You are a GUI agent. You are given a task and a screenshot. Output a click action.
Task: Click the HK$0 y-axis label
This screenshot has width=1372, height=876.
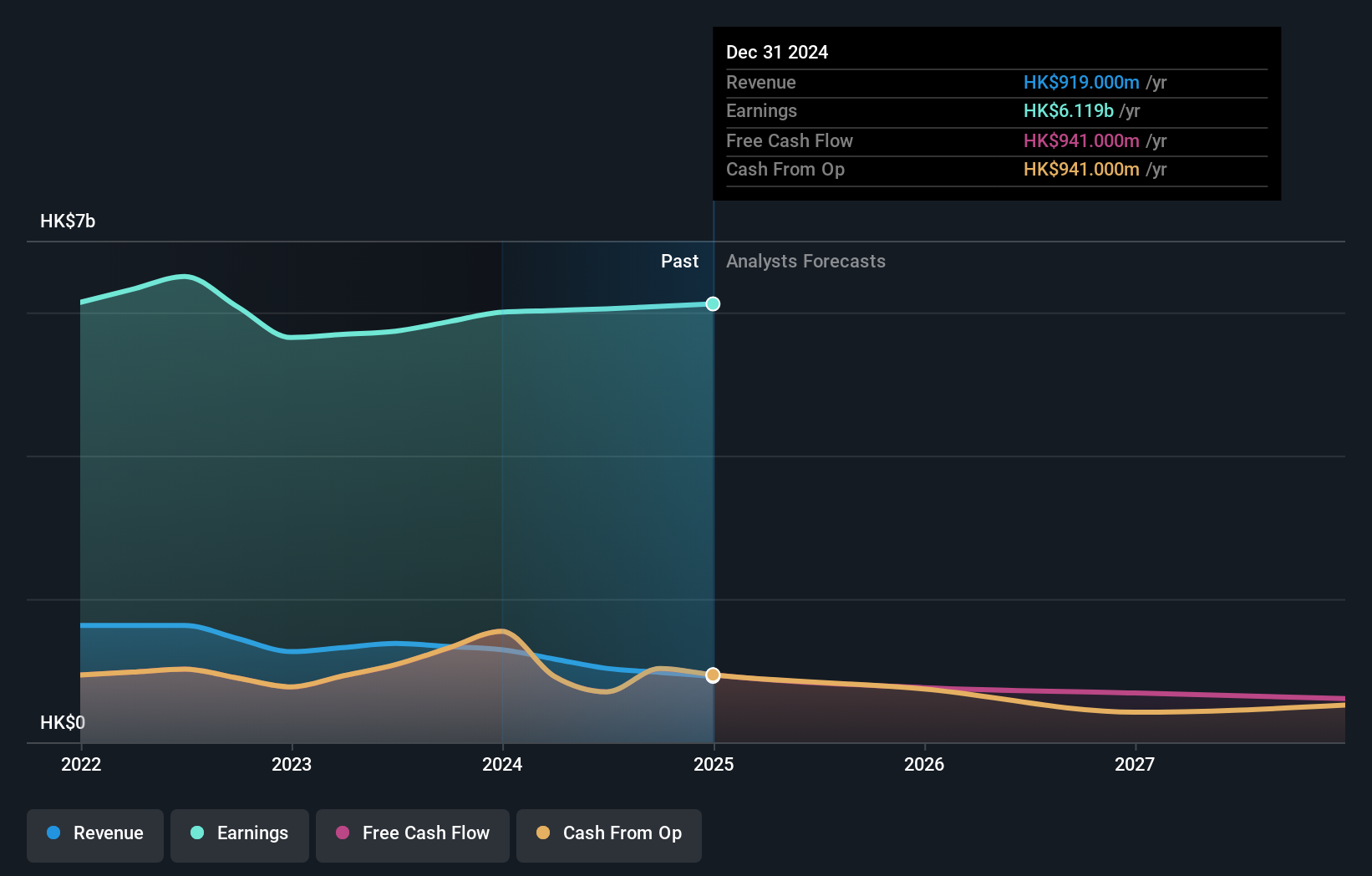tap(63, 722)
